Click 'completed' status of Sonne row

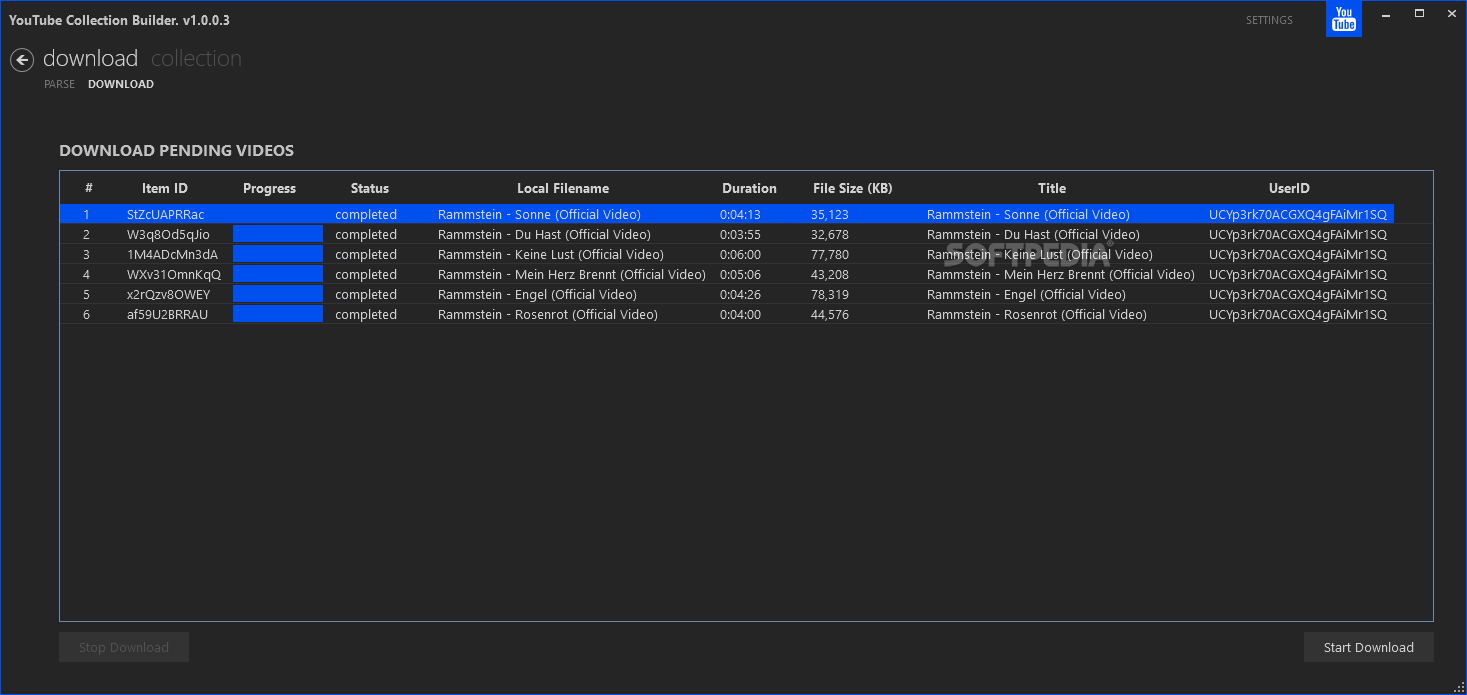[x=366, y=215]
